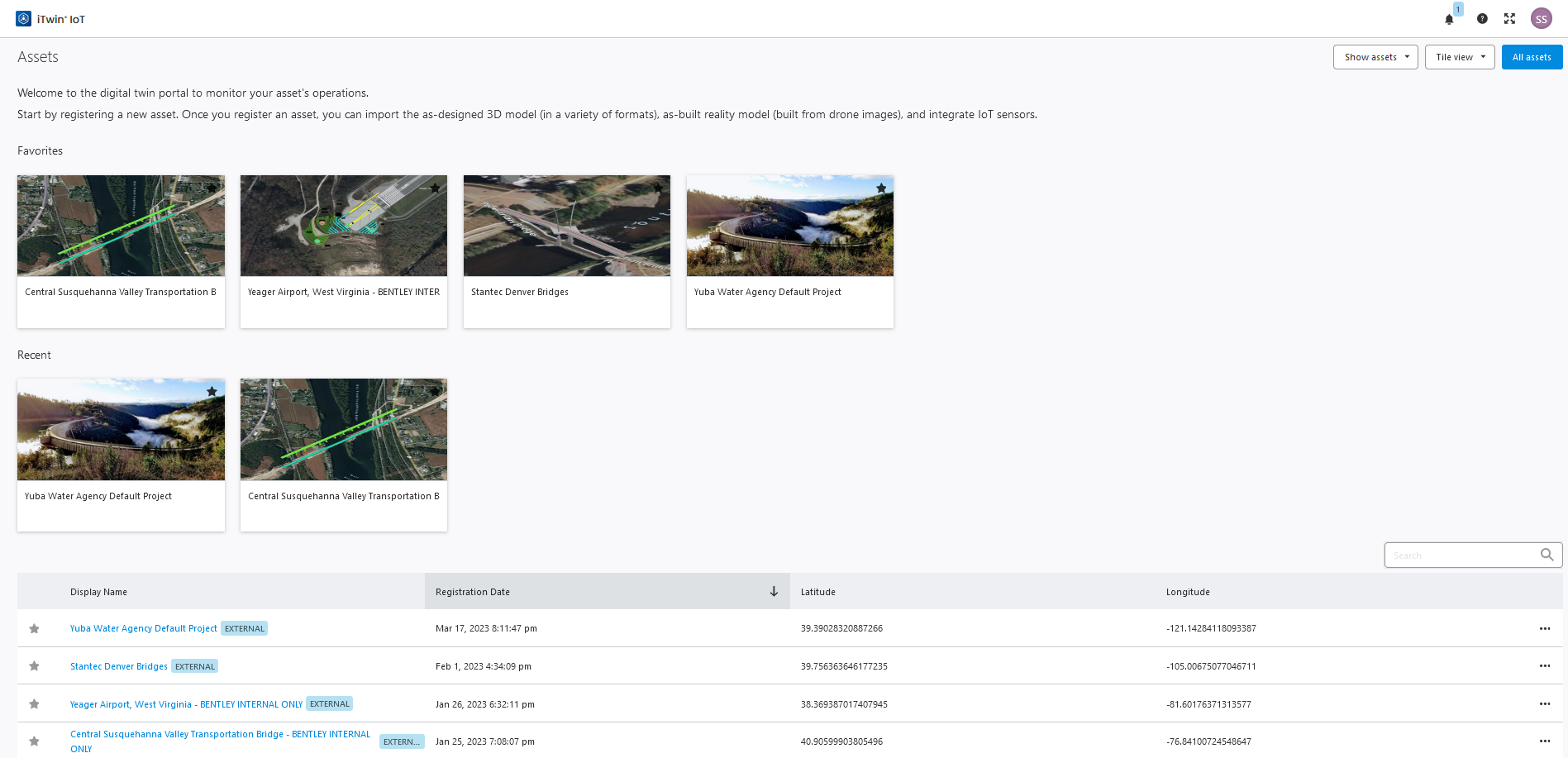Open the Tile view dropdown
Viewport: 1568px width, 758px height.
pyautogui.click(x=1459, y=56)
